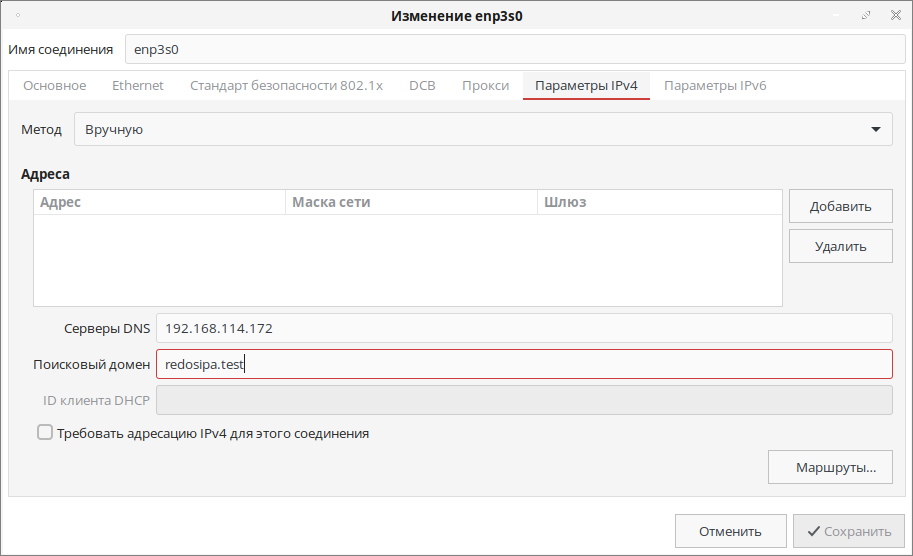Minimize the enp3s0 editing window

click(838, 16)
